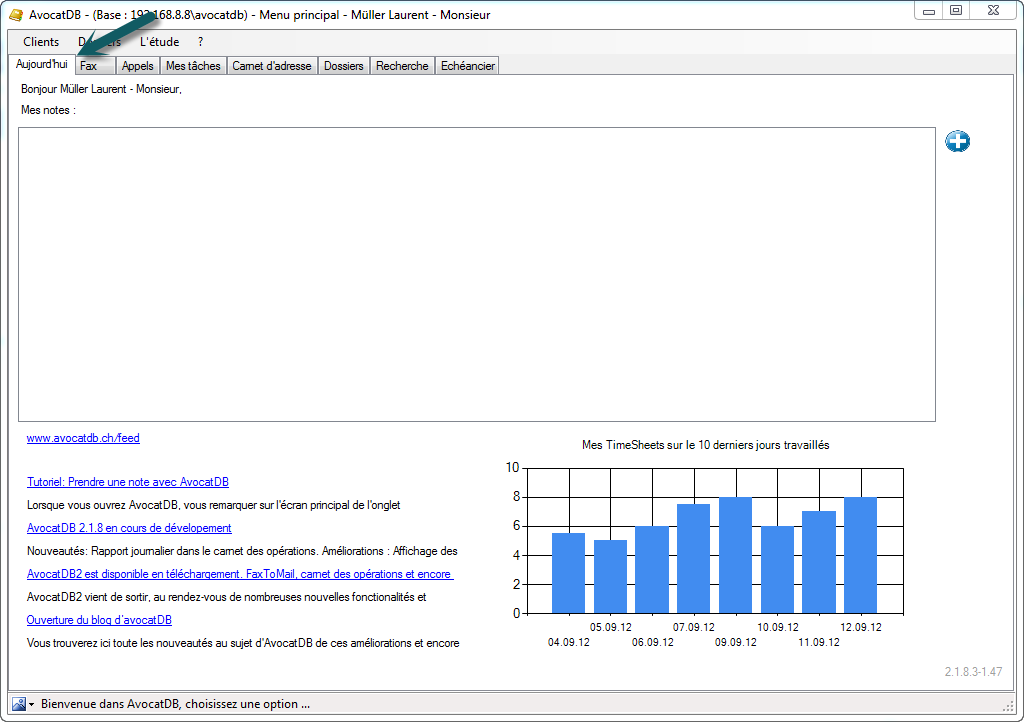
Task: Open the L'étude menu
Action: (x=159, y=42)
